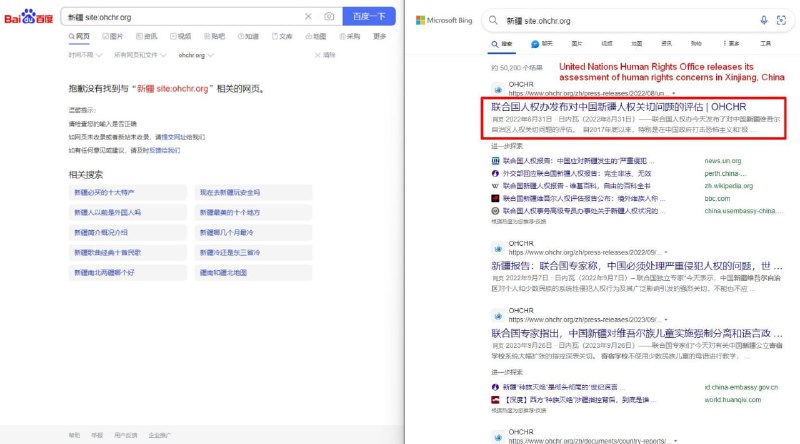Open Baidu camera image search
Image resolution: width=800 pixels, height=444 pixels.
tap(329, 16)
